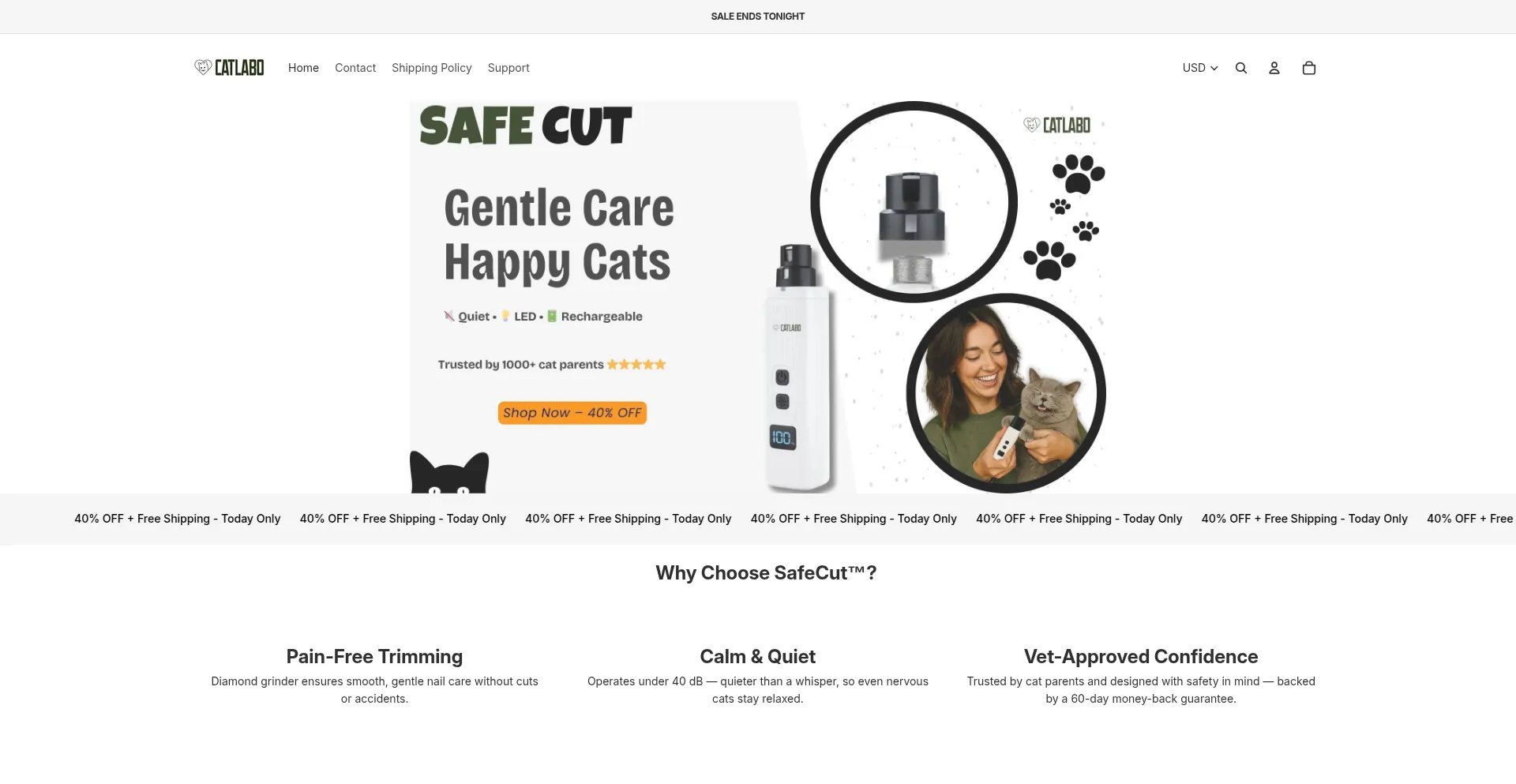Open the Shipping Policy page

tap(432, 68)
